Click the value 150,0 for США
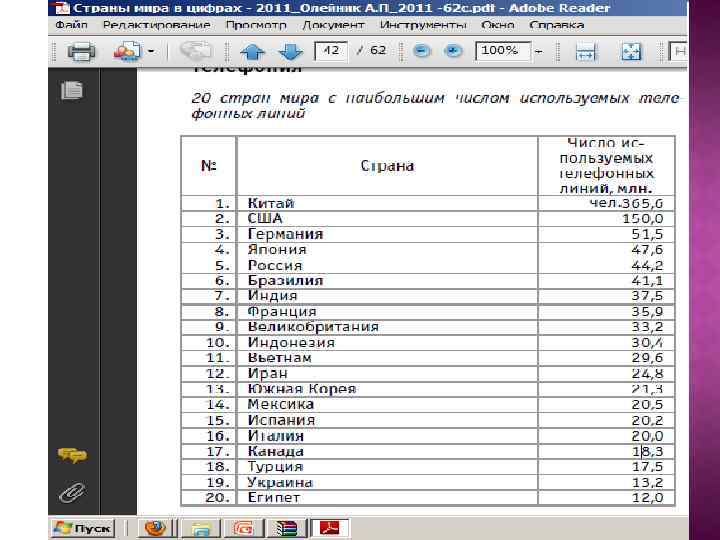 (x=642, y=219)
